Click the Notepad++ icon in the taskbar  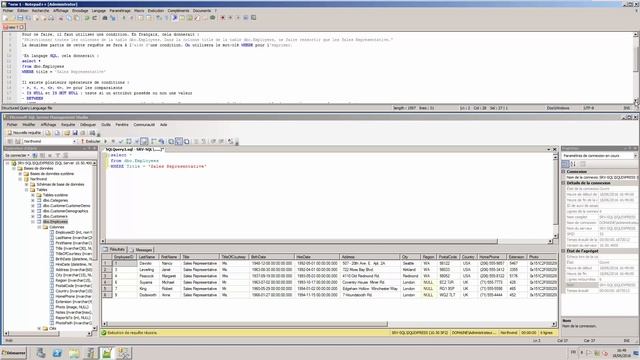(107, 353)
